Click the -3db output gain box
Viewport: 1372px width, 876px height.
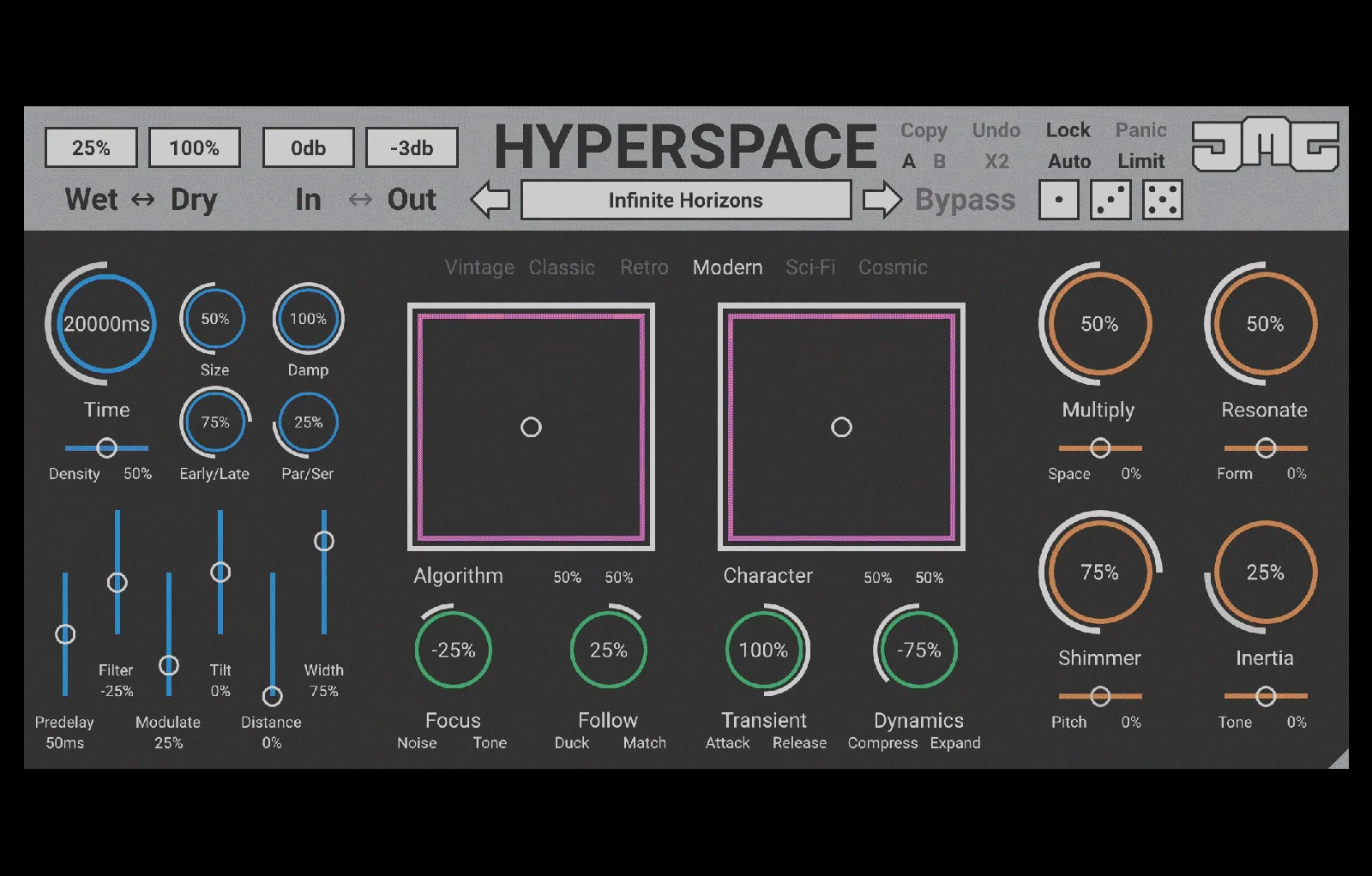[x=412, y=148]
